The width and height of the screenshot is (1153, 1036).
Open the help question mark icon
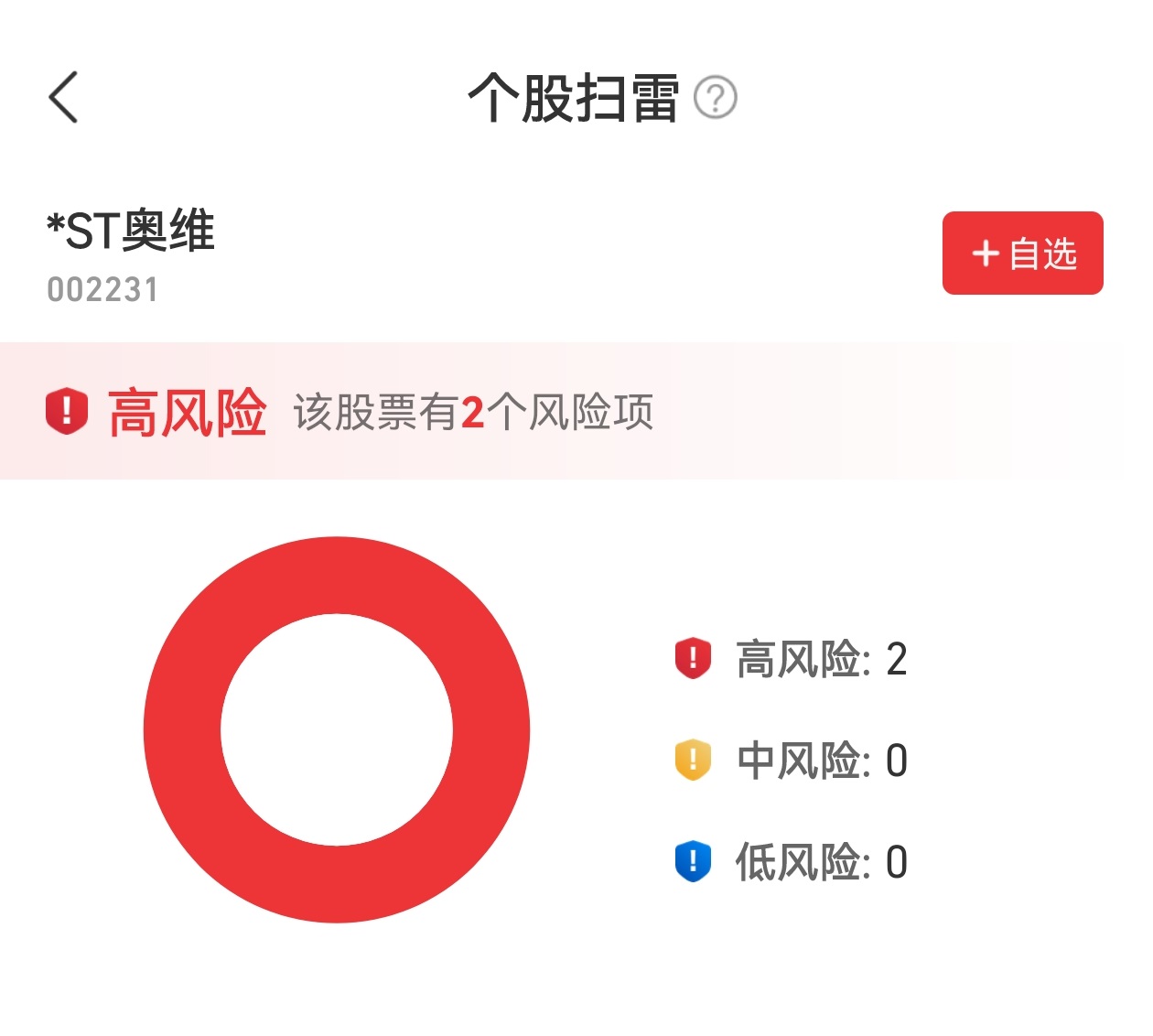(x=715, y=98)
